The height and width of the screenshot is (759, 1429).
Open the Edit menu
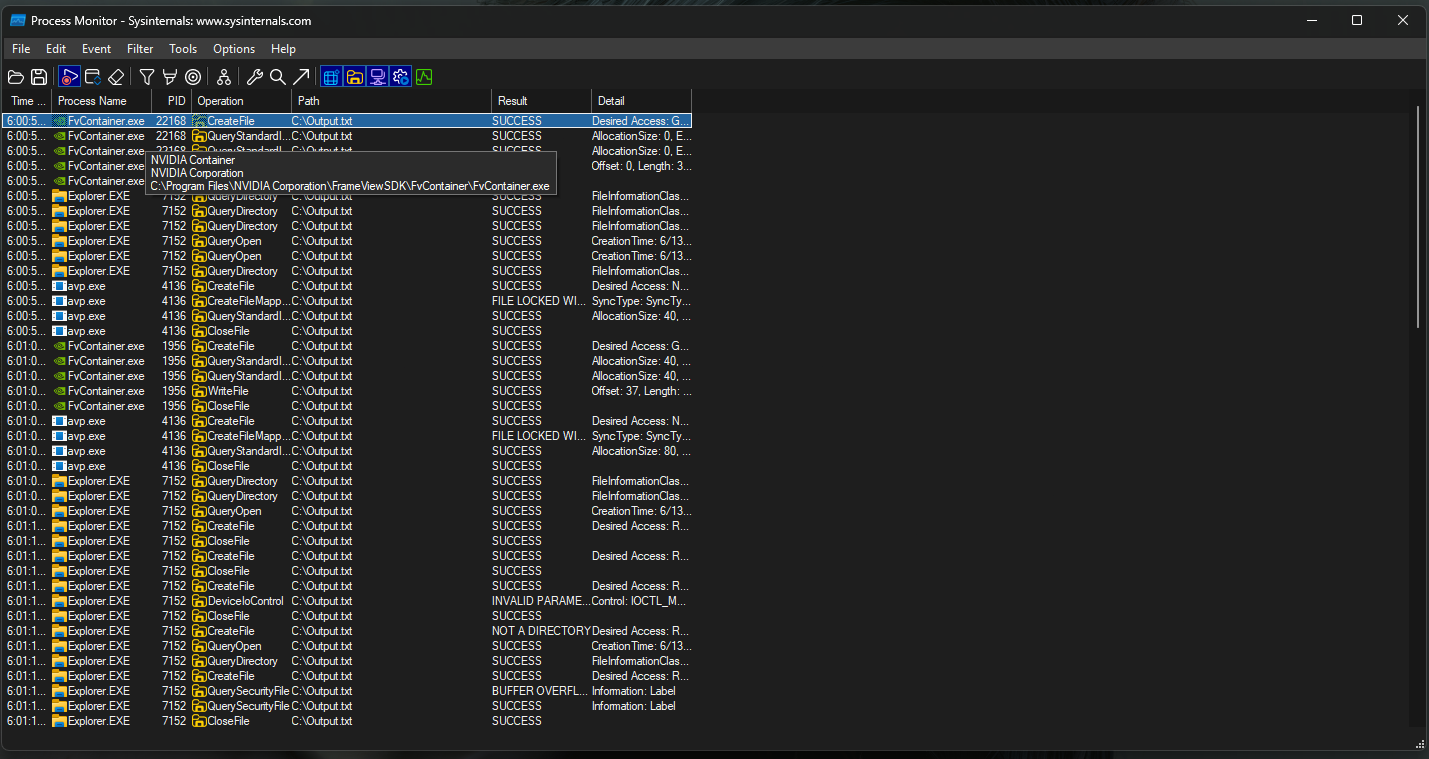pos(56,49)
